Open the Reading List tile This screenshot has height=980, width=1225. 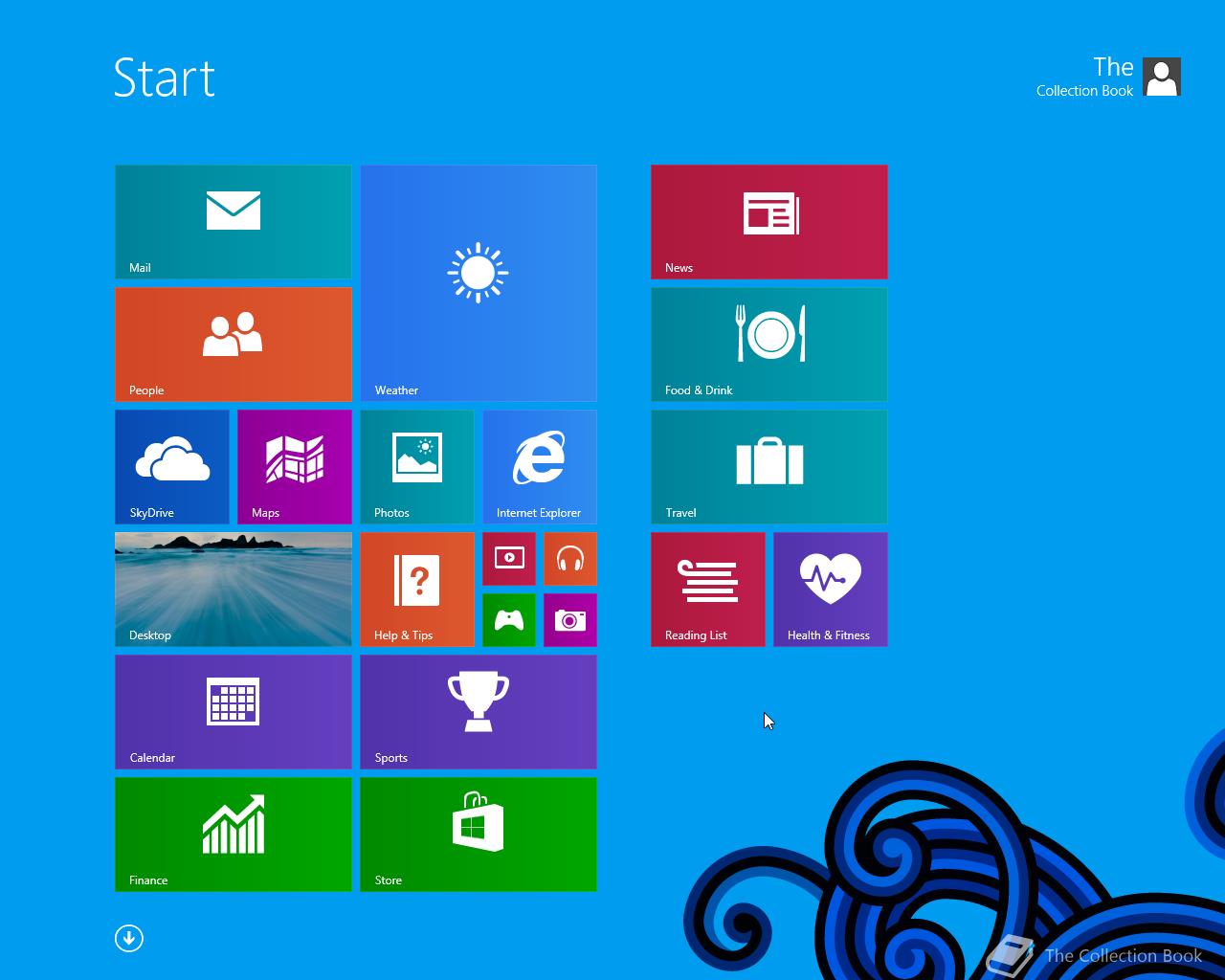point(708,590)
